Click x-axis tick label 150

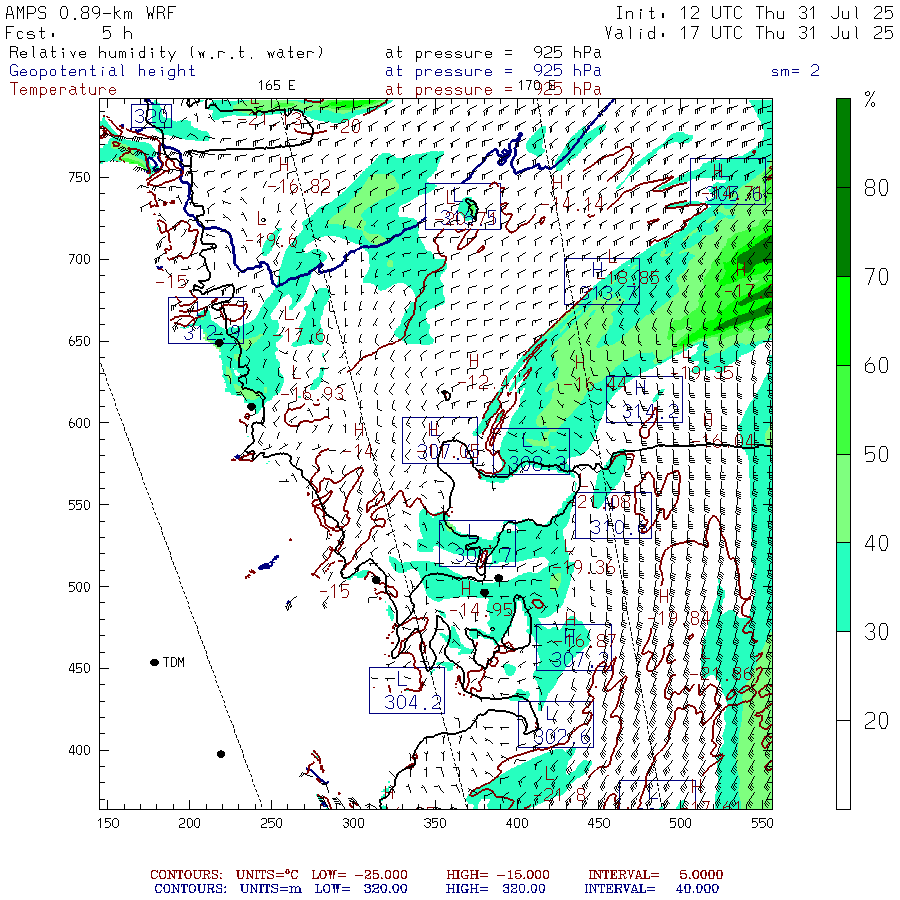(x=108, y=824)
